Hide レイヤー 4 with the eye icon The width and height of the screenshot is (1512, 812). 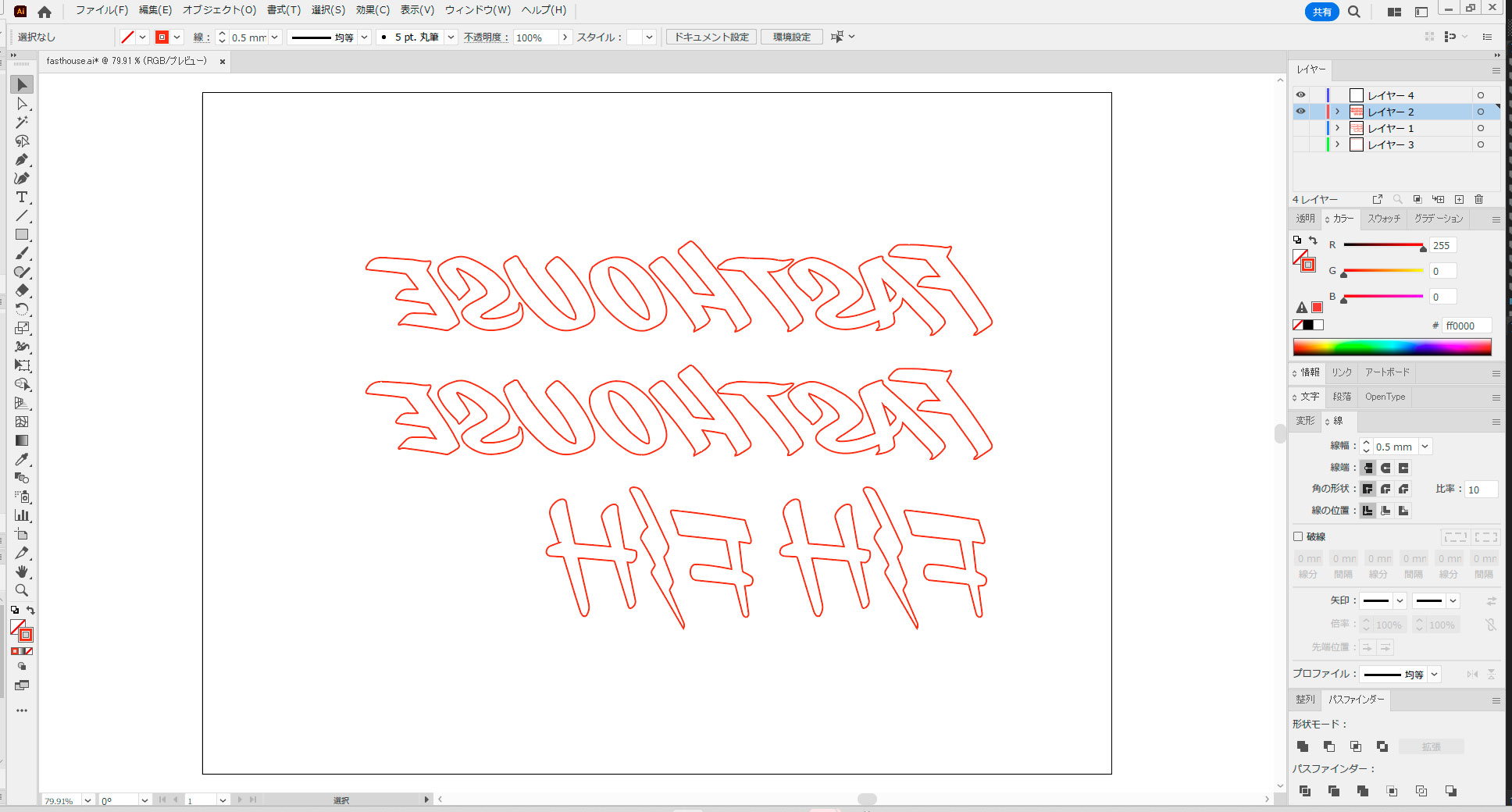point(1300,94)
